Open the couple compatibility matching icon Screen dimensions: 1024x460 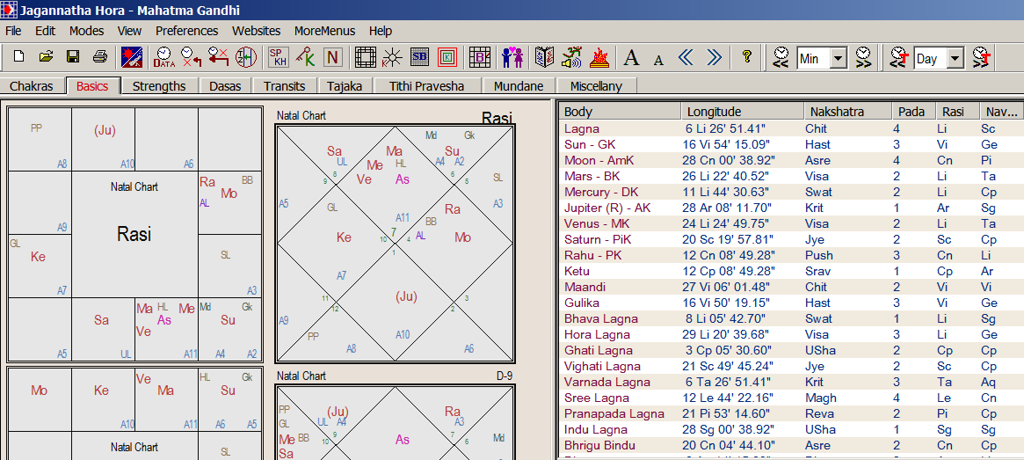tap(513, 58)
